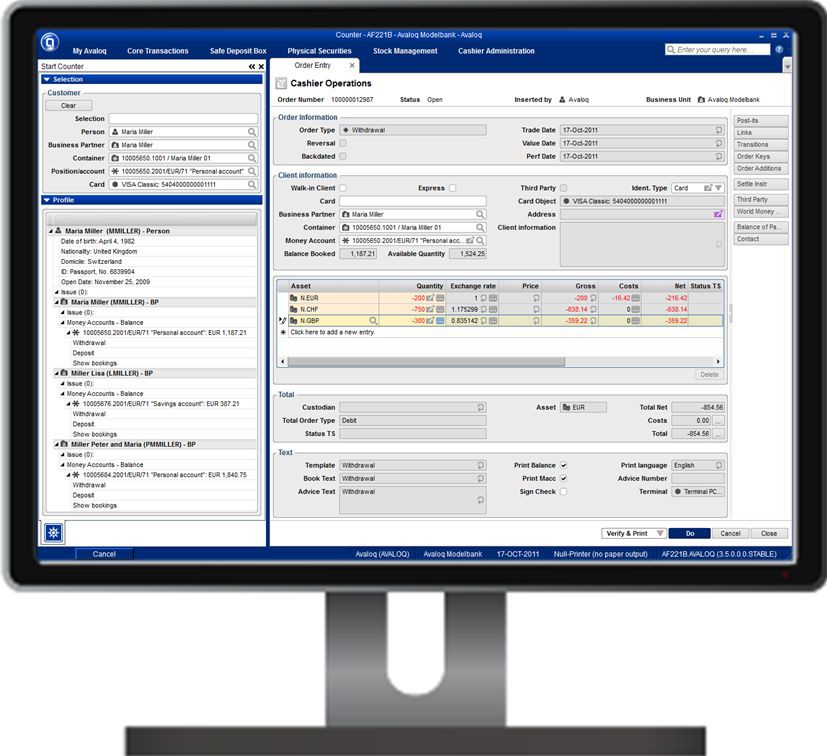Image resolution: width=827 pixels, height=756 pixels.
Task: Click the search icon in Container selection field
Action: coord(252,158)
